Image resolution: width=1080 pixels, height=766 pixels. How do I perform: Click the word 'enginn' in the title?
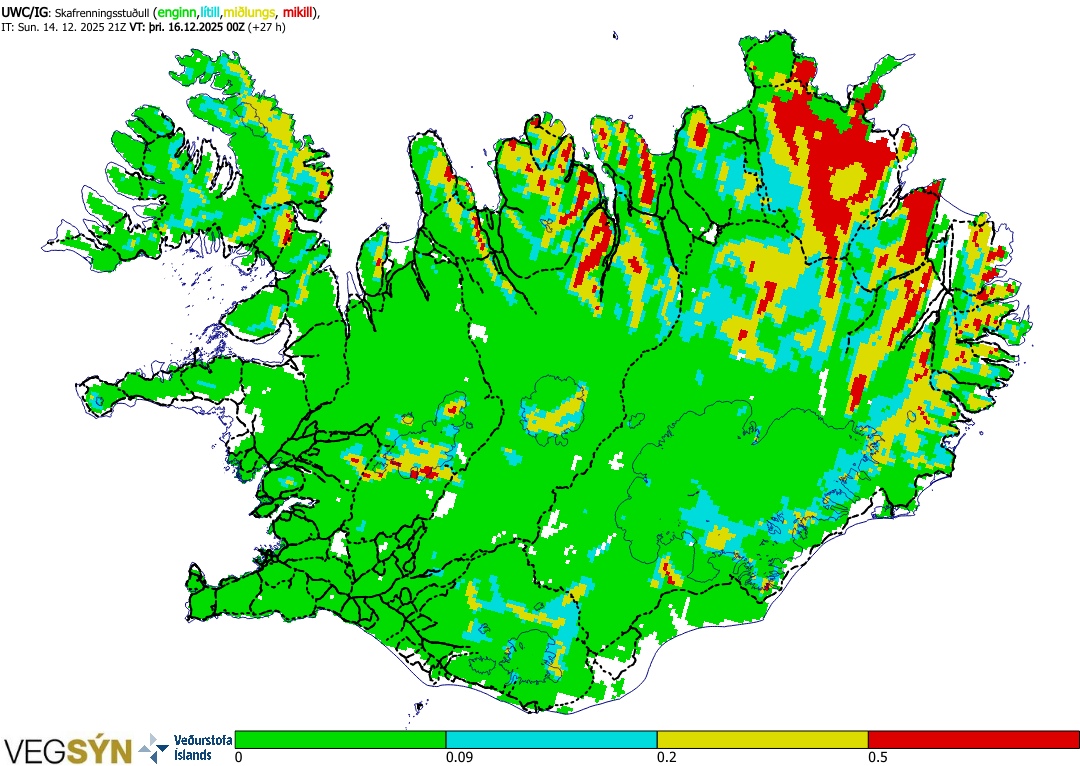pyautogui.click(x=176, y=12)
